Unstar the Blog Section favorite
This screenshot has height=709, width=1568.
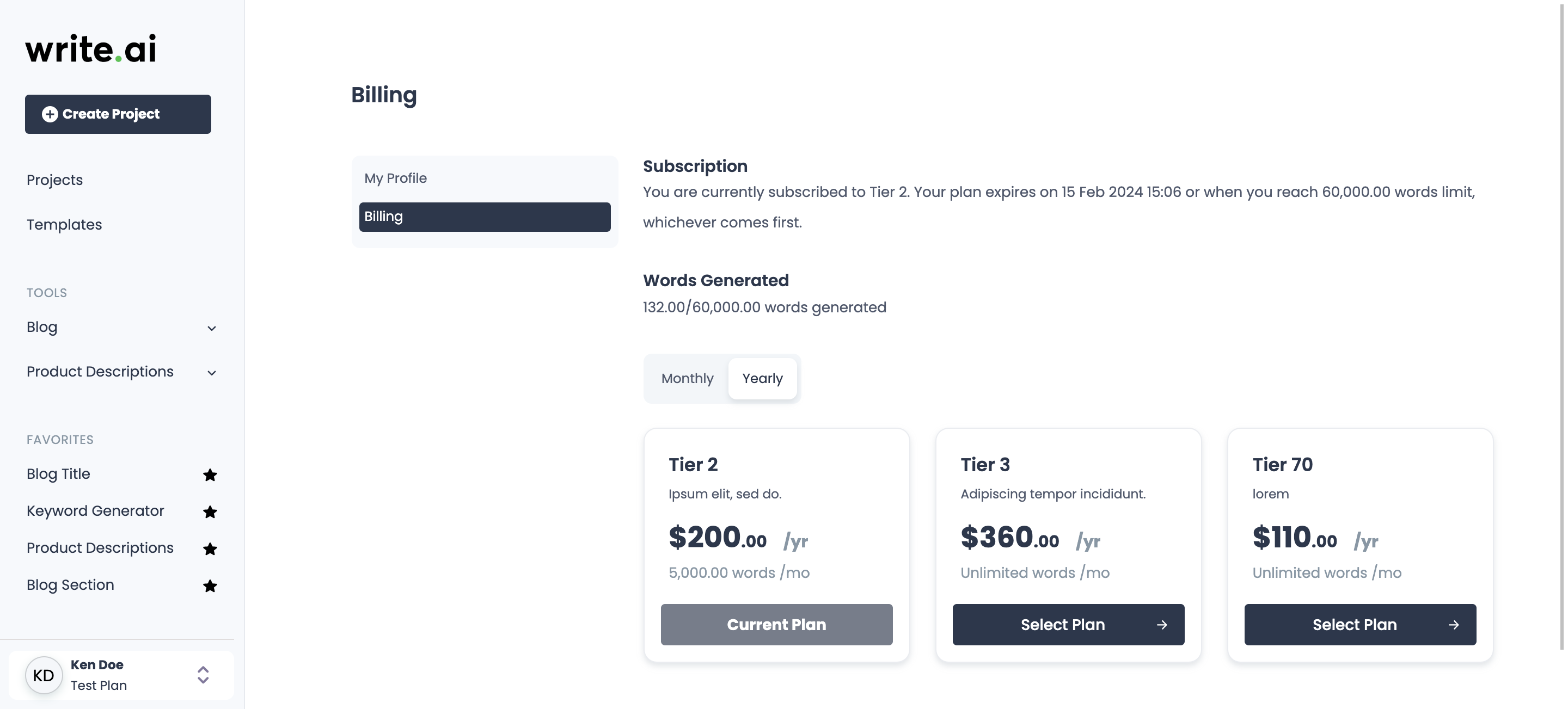[210, 586]
